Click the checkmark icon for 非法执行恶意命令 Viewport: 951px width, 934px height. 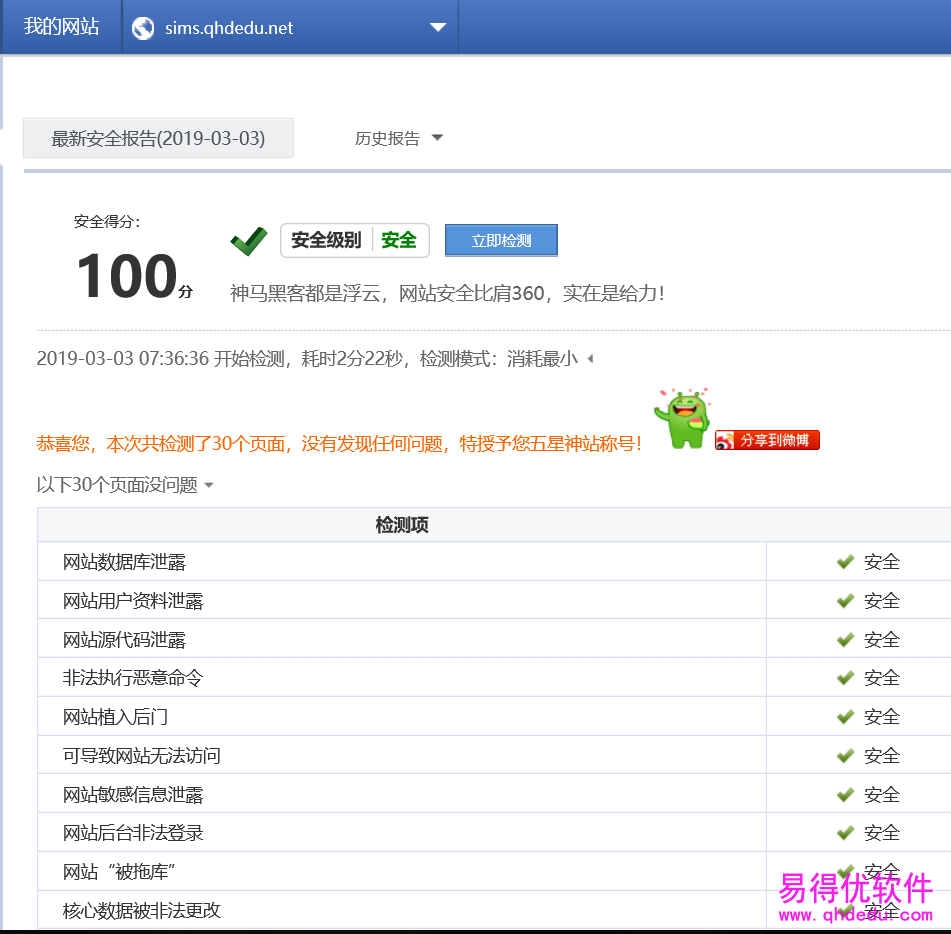tap(845, 677)
